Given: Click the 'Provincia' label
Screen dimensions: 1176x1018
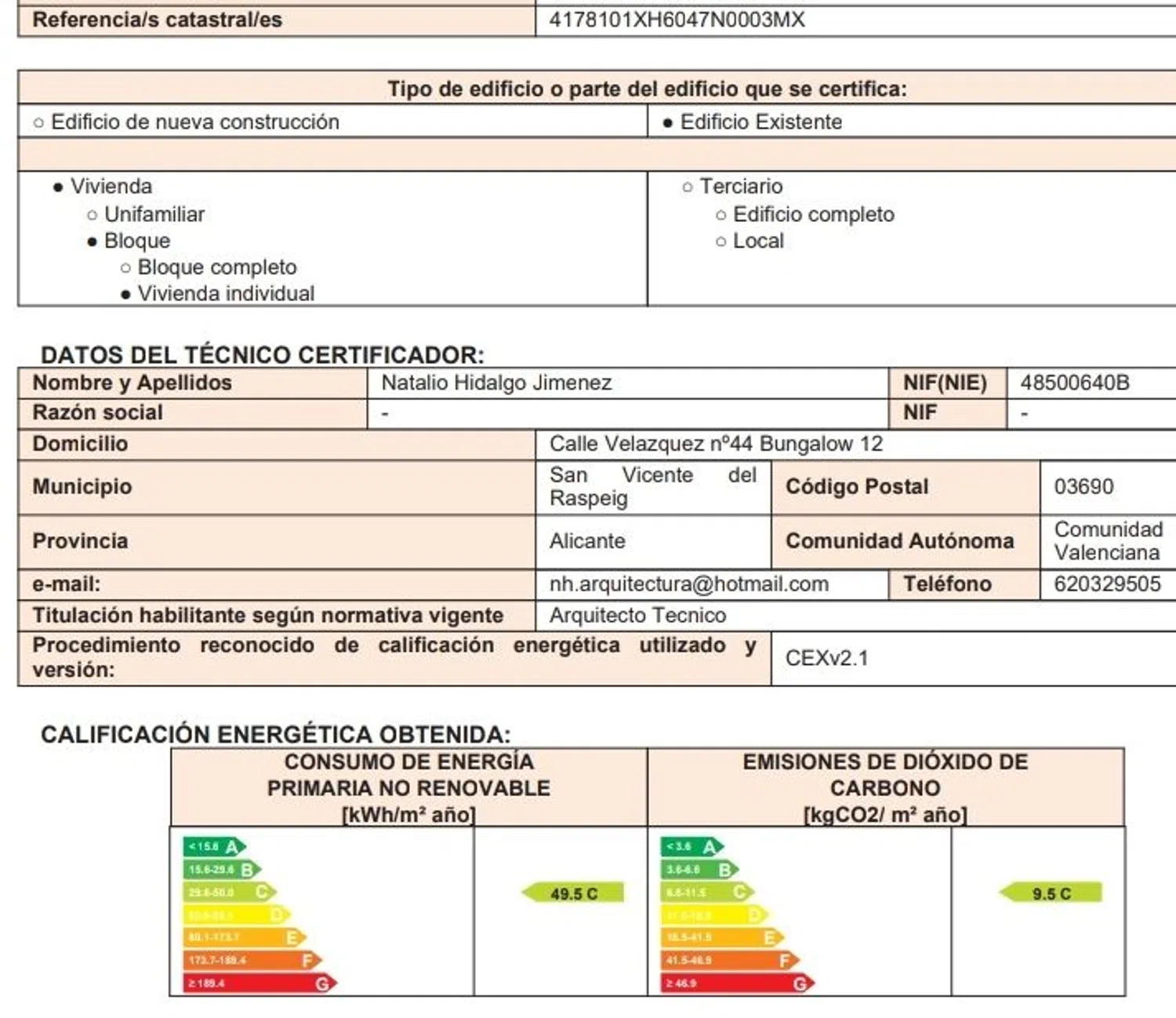Looking at the screenshot, I should [80, 541].
